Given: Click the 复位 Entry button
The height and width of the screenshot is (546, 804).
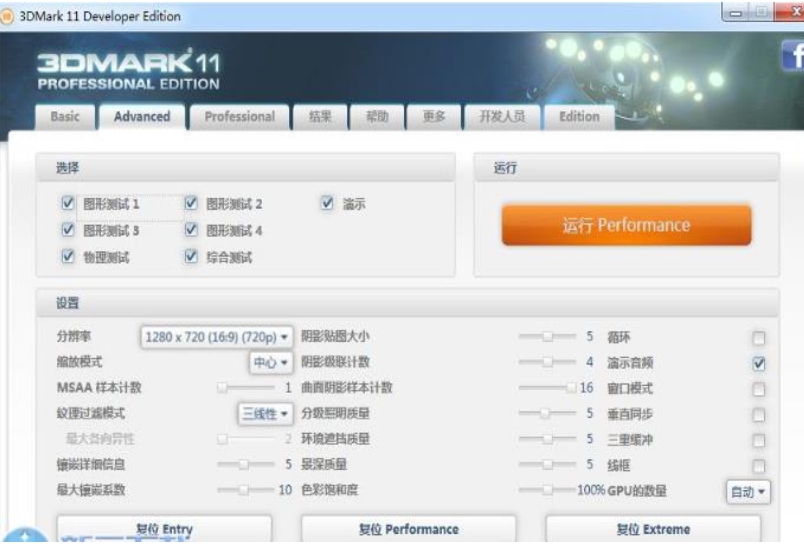Looking at the screenshot, I should point(164,529).
